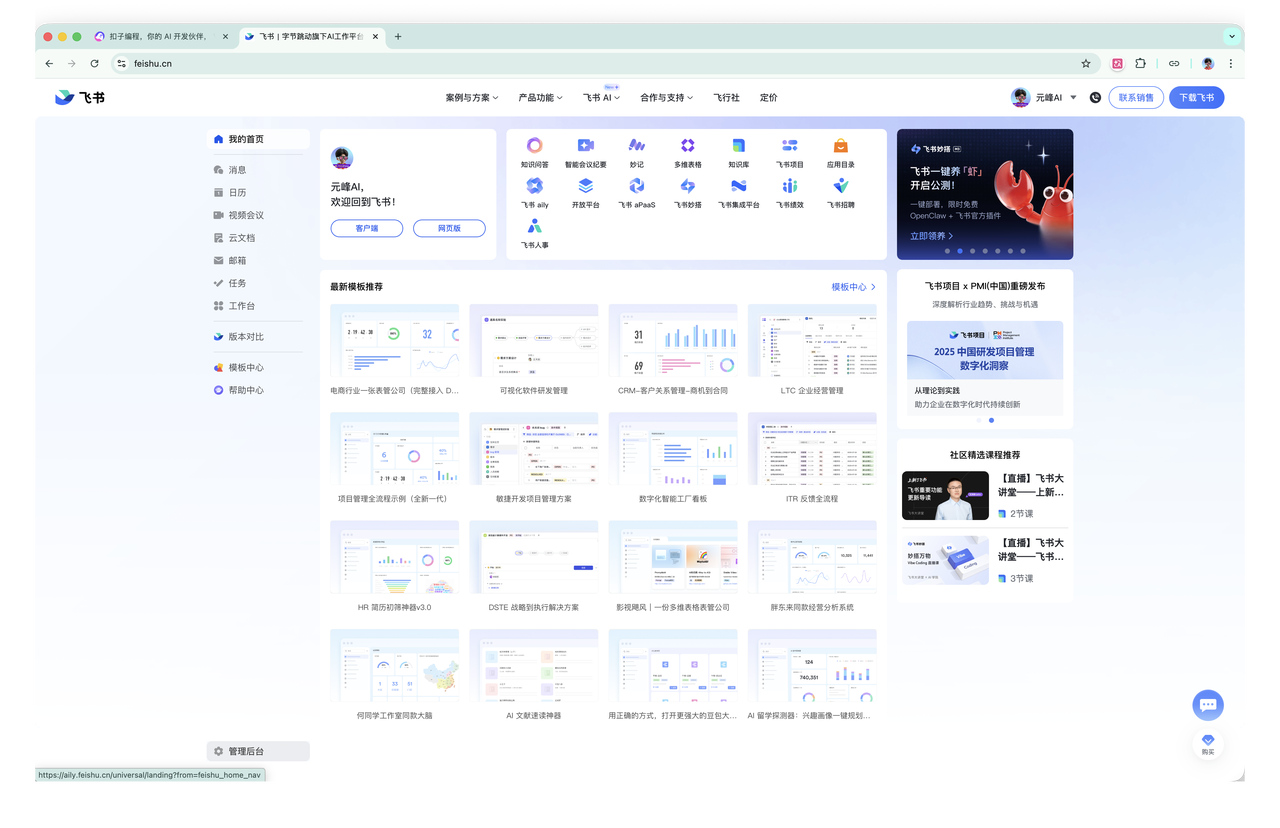Open the 元峰AI account dropdown arrow
The image size is (1280, 828).
1073,98
